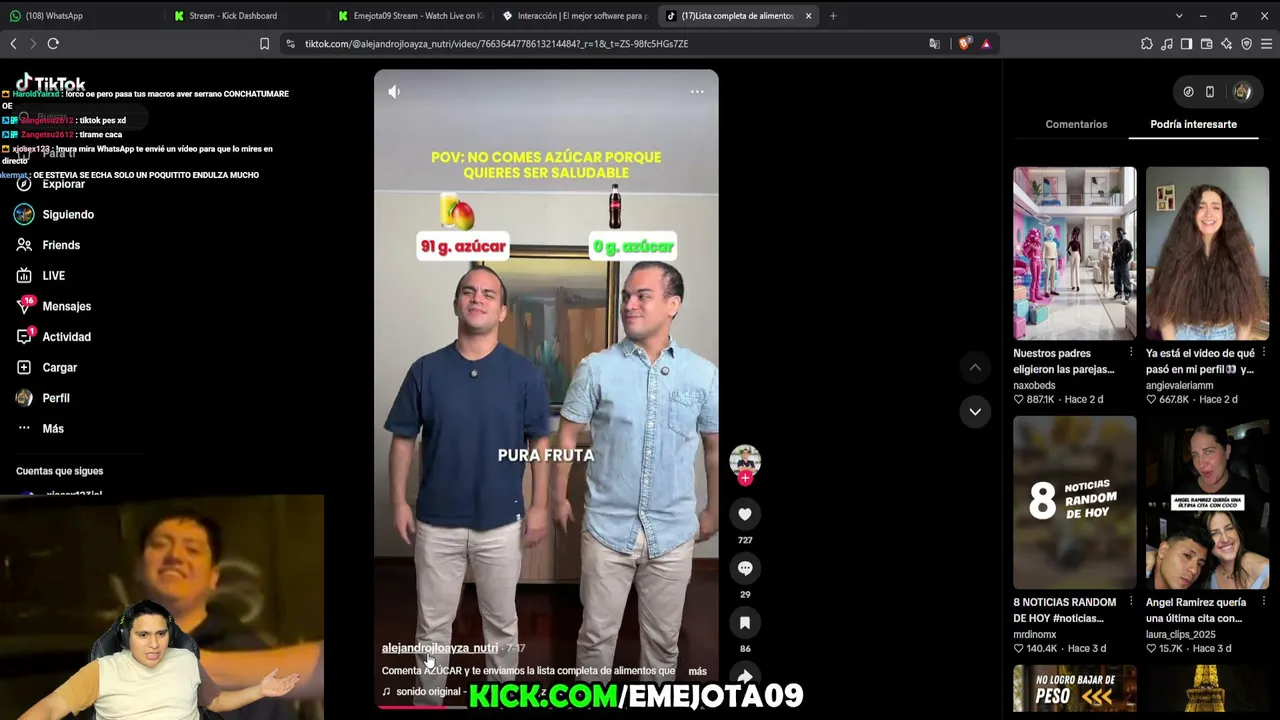Open the TikTok coins icon in top pill
This screenshot has width=1280, height=720.
(1188, 92)
